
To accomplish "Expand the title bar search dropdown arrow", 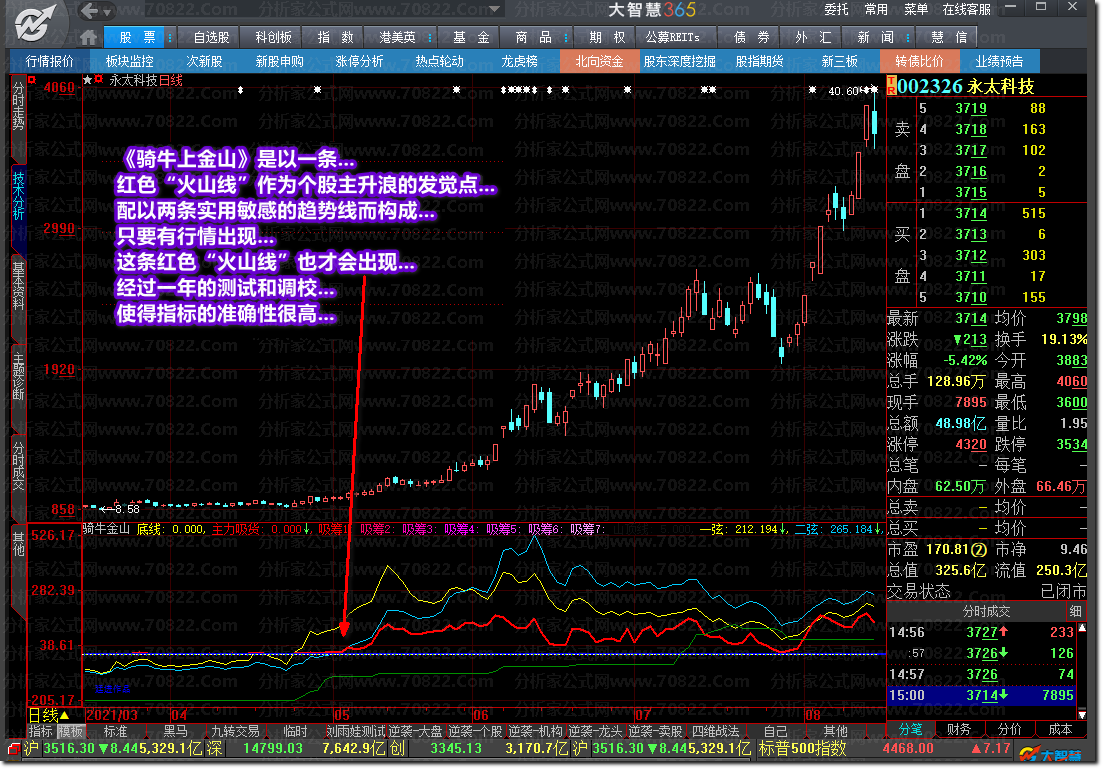I will point(495,9).
